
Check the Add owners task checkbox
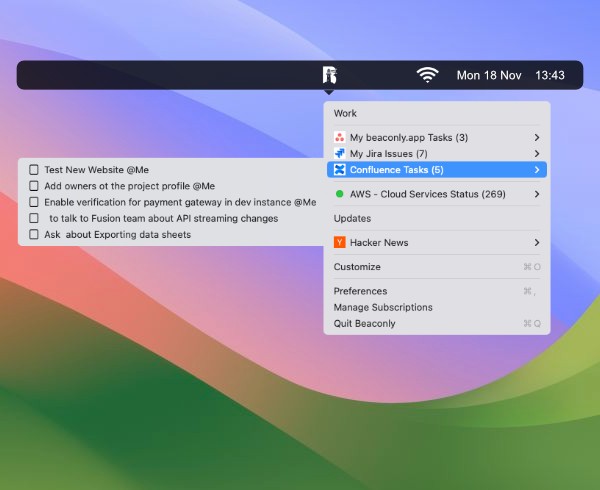click(x=34, y=186)
